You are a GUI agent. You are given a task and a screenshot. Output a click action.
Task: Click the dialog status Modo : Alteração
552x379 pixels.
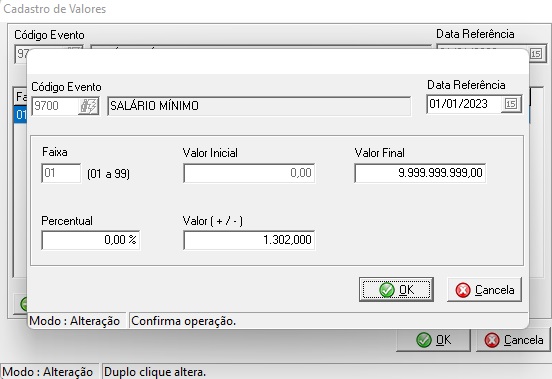[74, 321]
